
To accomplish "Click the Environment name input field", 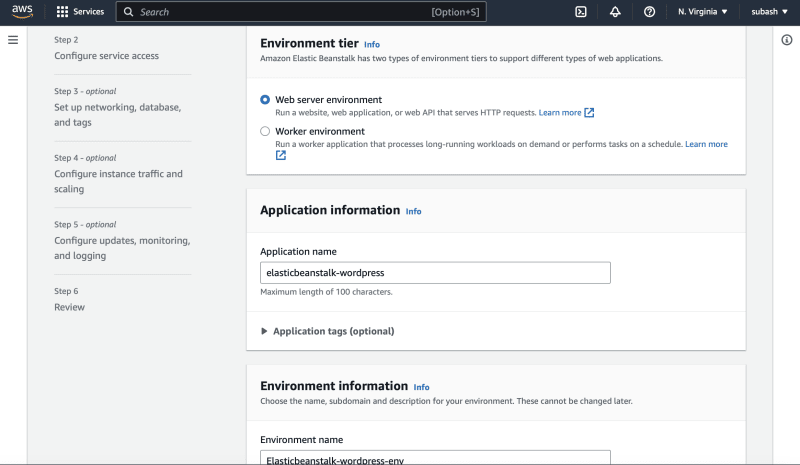I will (x=435, y=457).
